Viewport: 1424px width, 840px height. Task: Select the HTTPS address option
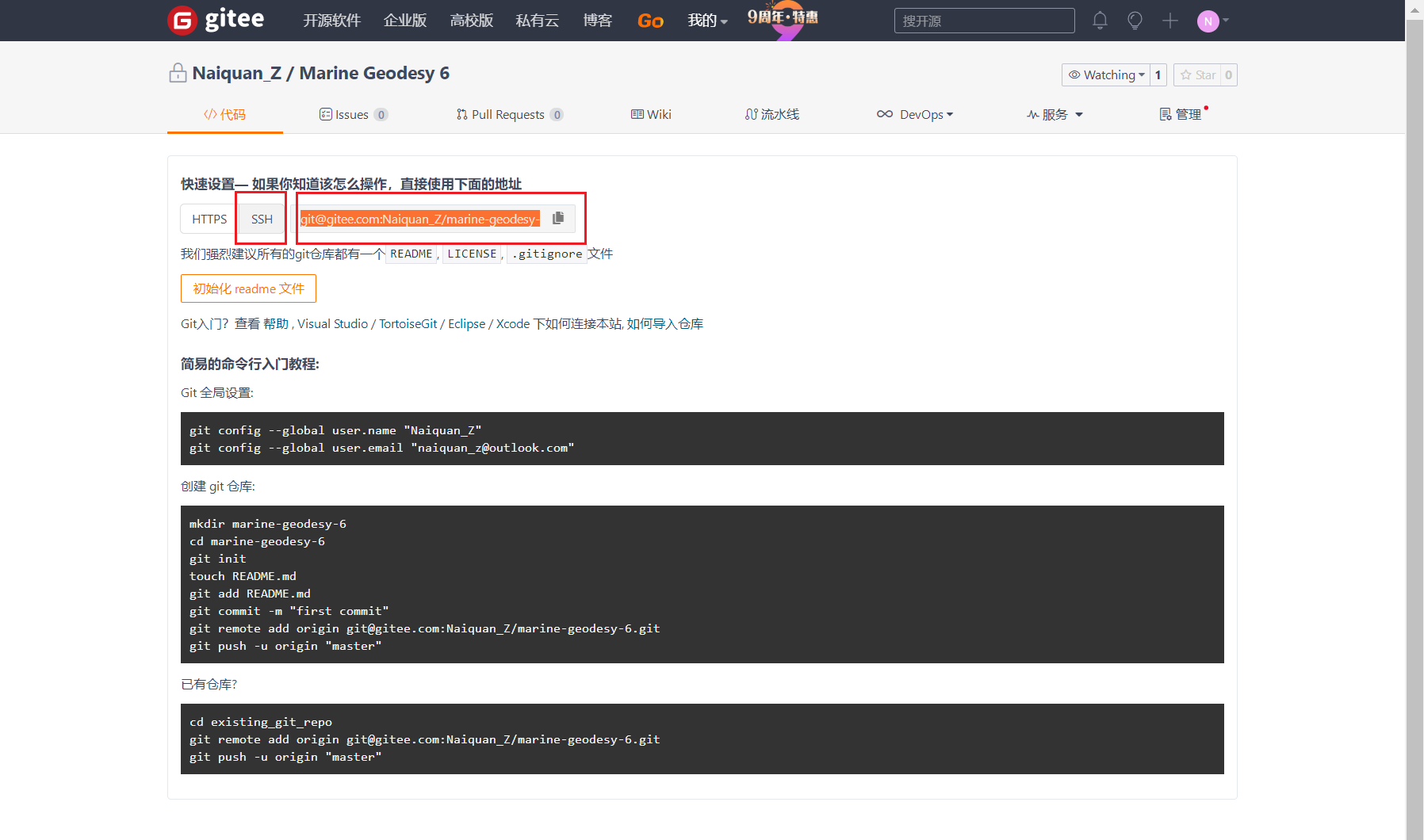[x=209, y=219]
